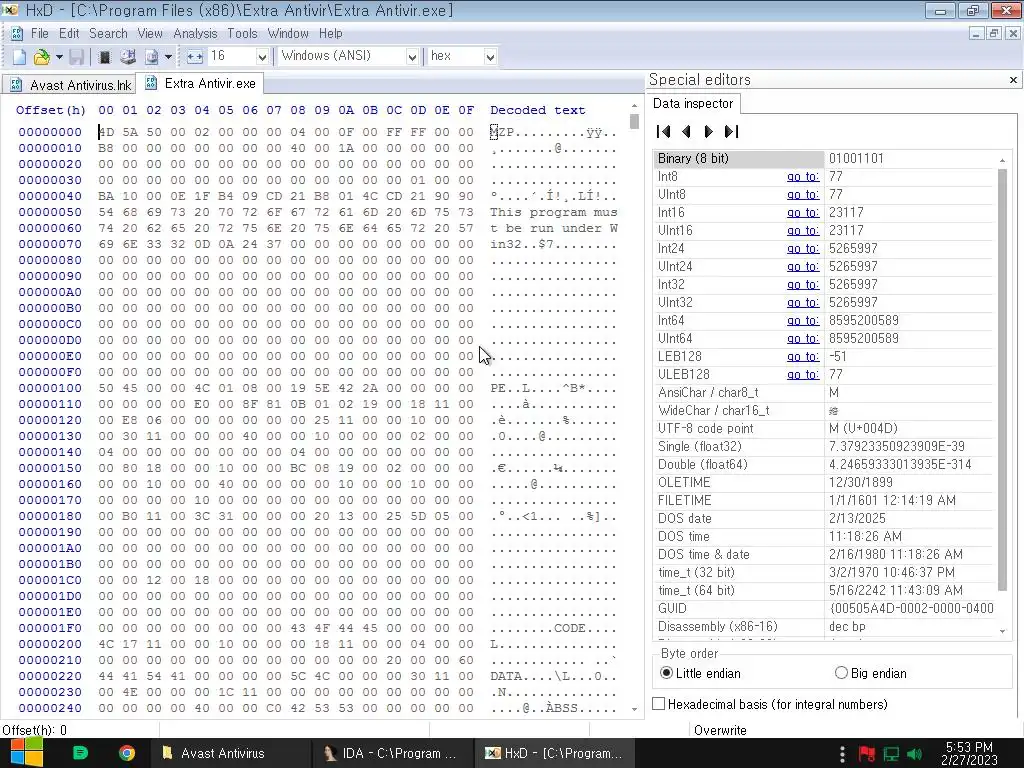1024x768 pixels.
Task: Click go to link for Int8
Action: 803,176
